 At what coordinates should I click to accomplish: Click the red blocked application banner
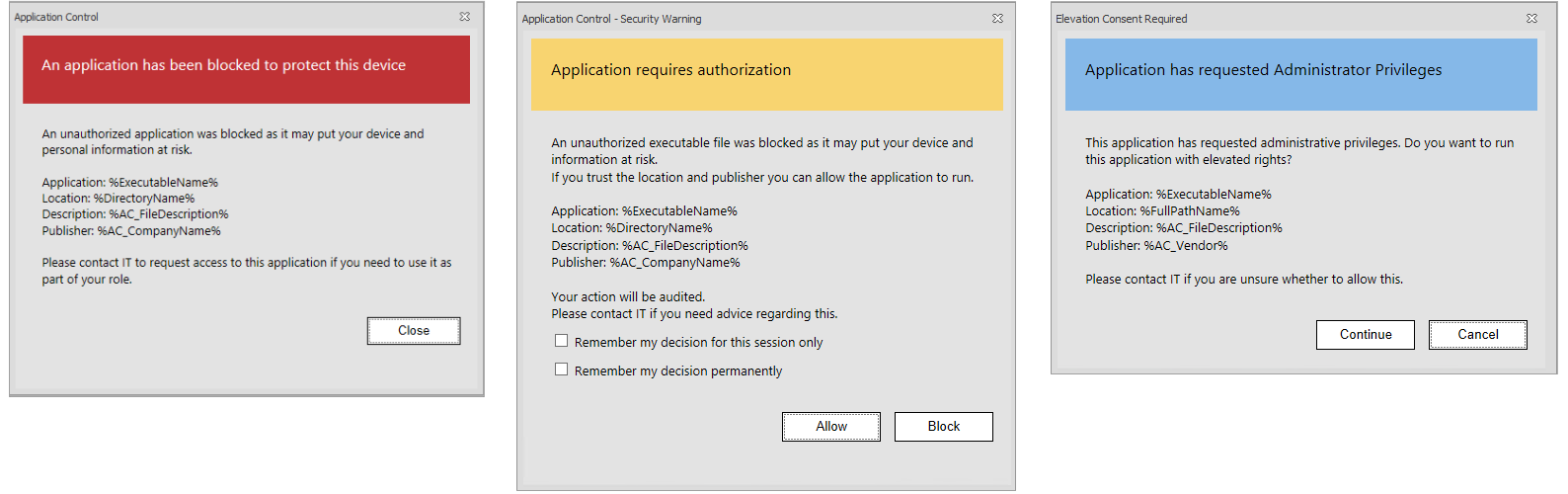pyautogui.click(x=246, y=69)
